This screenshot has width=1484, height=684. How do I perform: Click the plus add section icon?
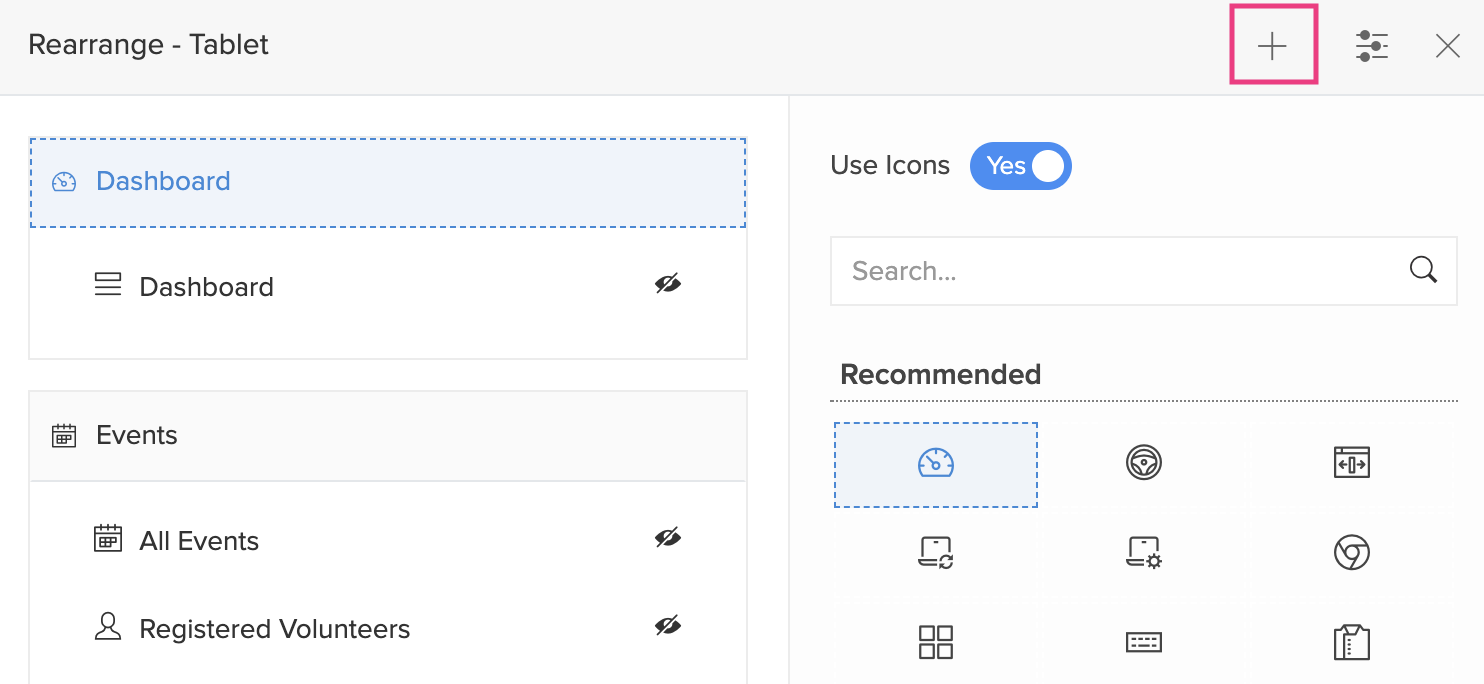1272,46
